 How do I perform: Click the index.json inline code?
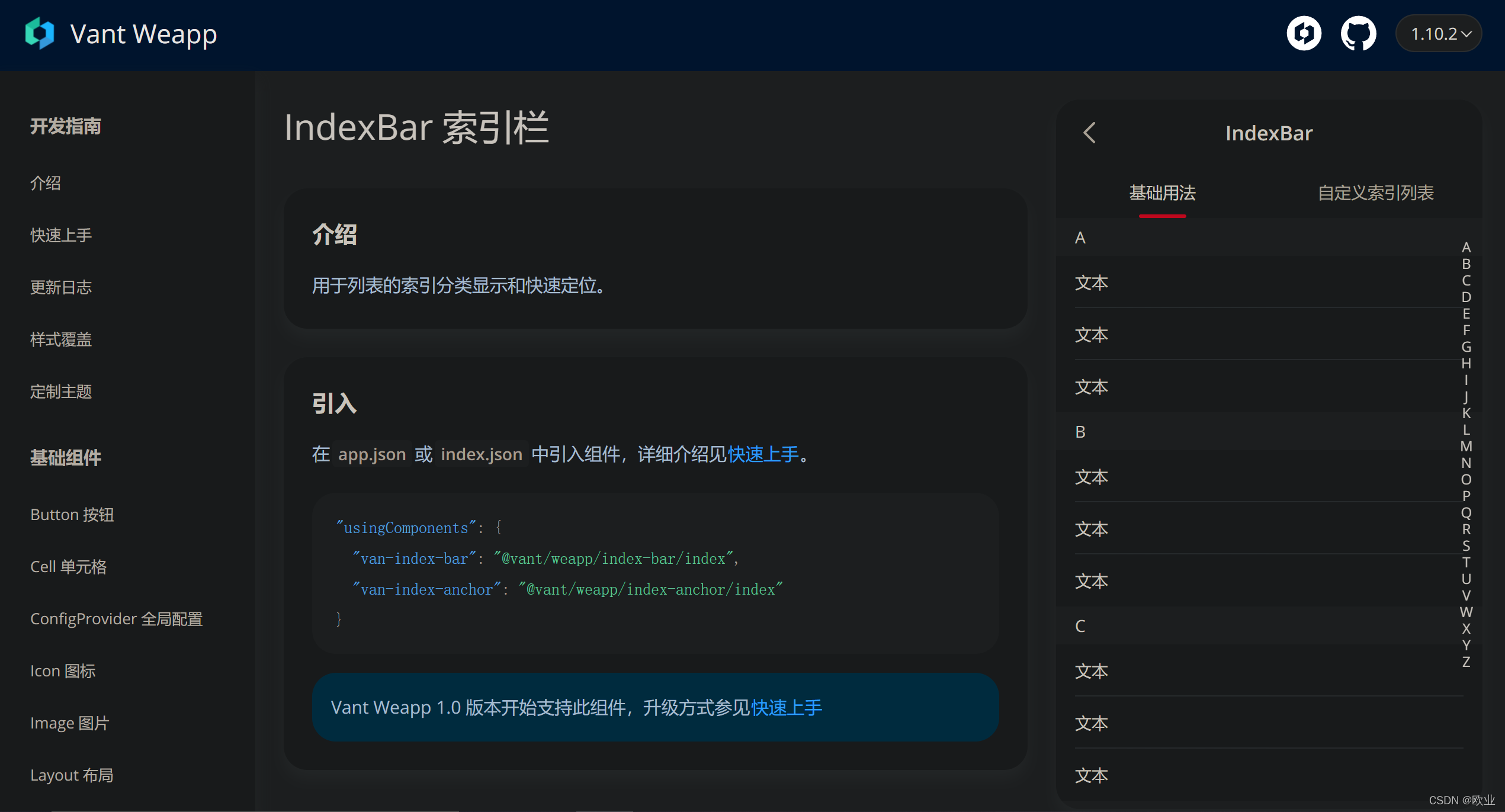point(482,454)
